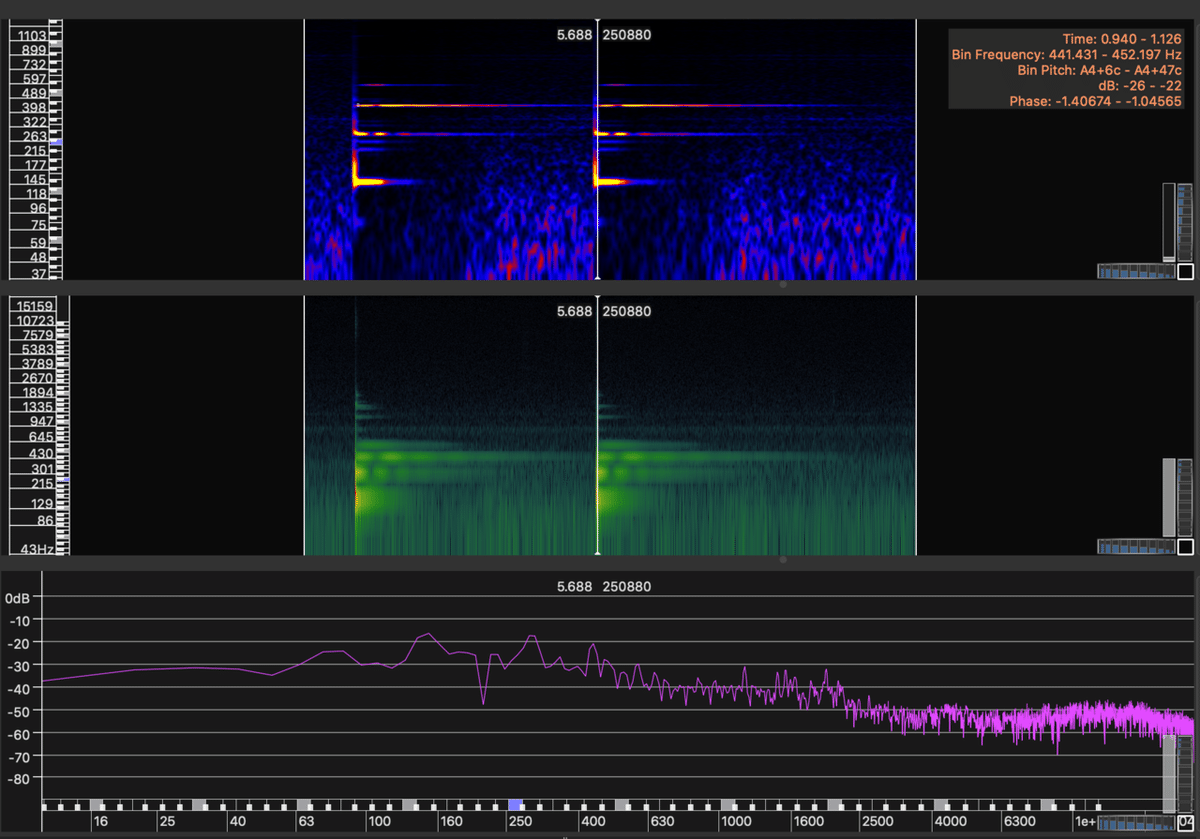The image size is (1200, 839).
Task: Click the horizontal zoom thumbwheel in the spectrum pane
Action: [x=1136, y=822]
